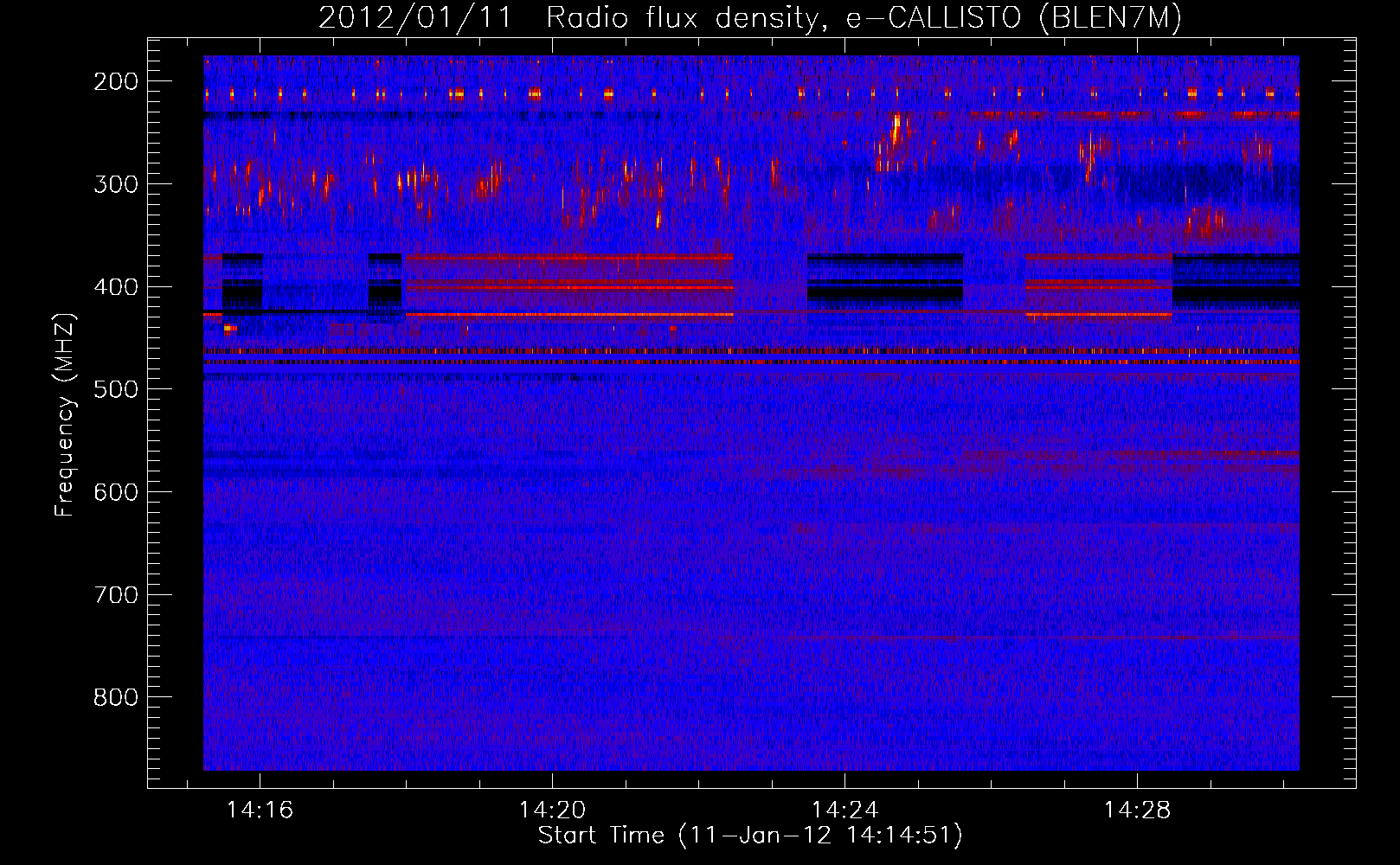
Task: Click the 600 frequency tick label
Action: (x=116, y=492)
